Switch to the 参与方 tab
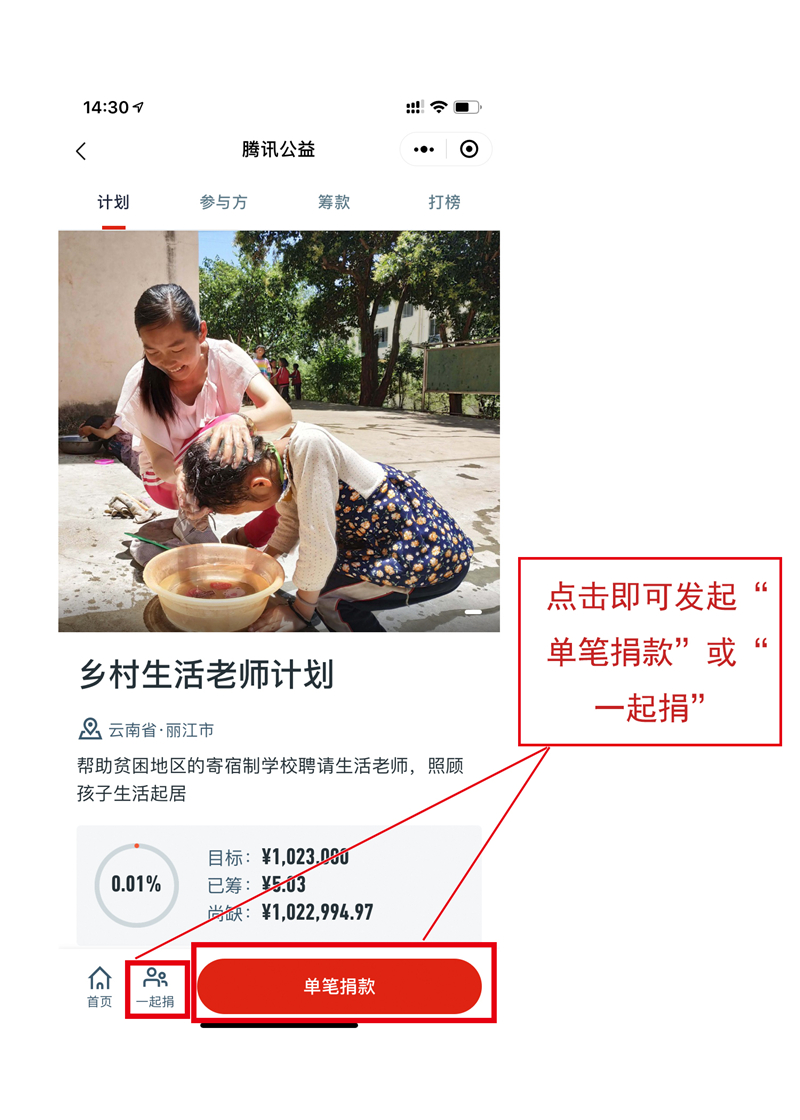The width and height of the screenshot is (800, 1120). coord(224,202)
